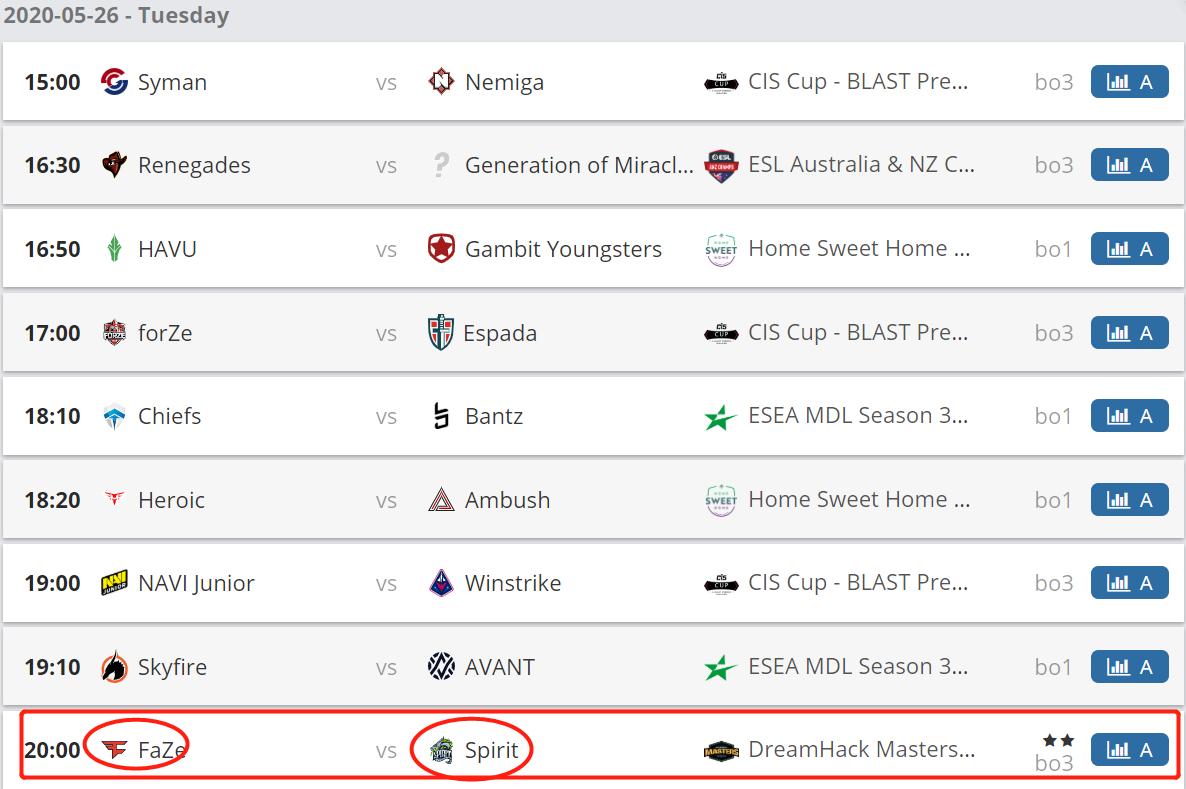Image resolution: width=1186 pixels, height=789 pixels.
Task: Open the FaZe team link
Action: 162,749
